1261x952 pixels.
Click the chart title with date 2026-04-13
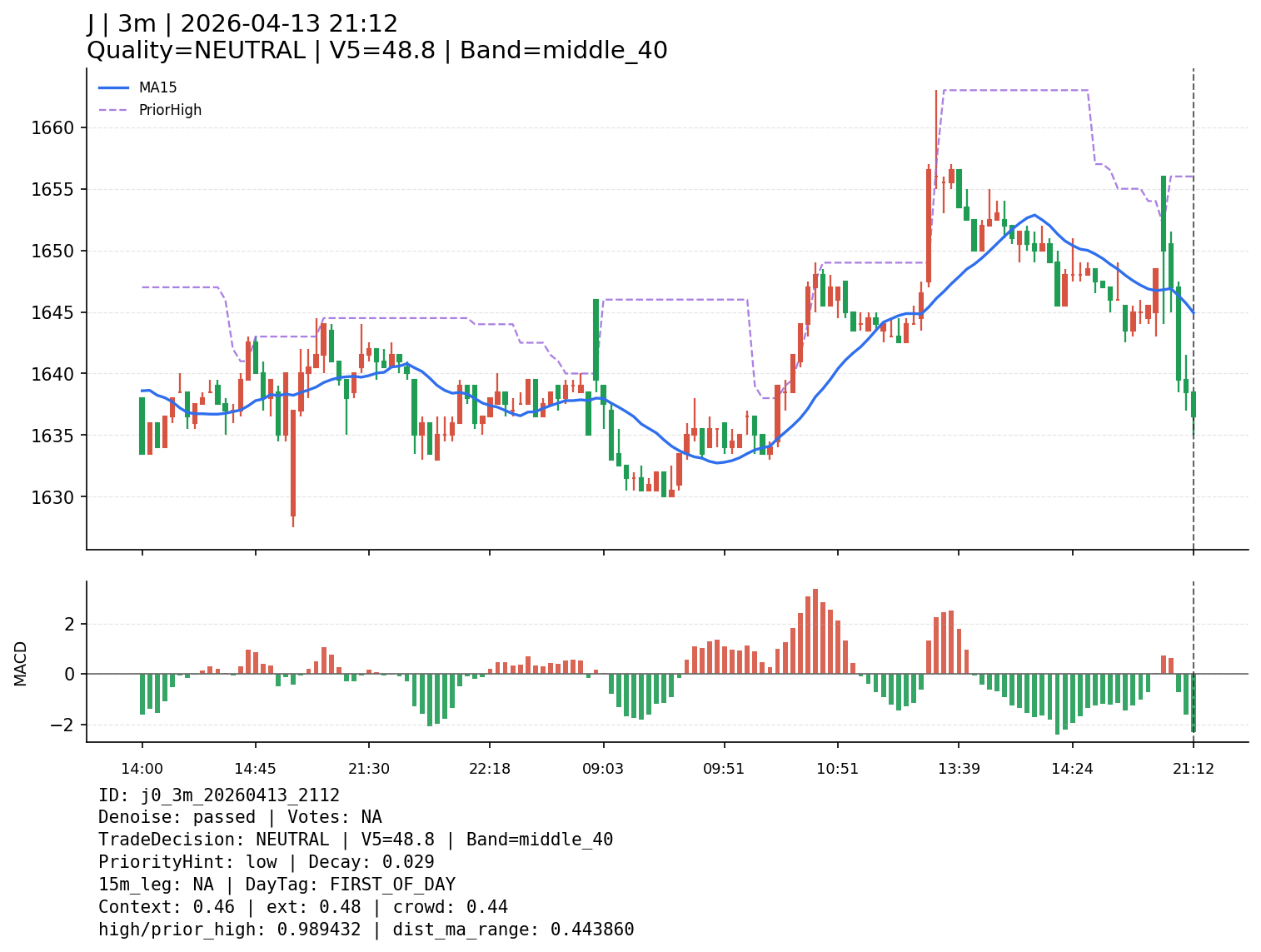242,24
